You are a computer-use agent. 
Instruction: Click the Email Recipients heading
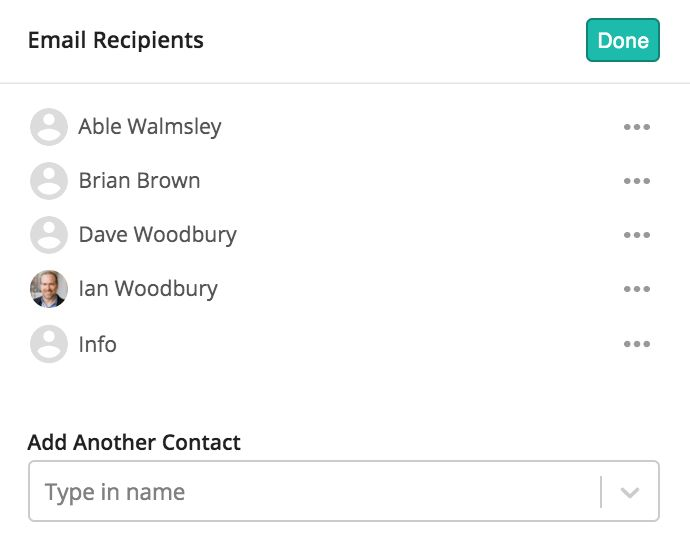[x=116, y=40]
